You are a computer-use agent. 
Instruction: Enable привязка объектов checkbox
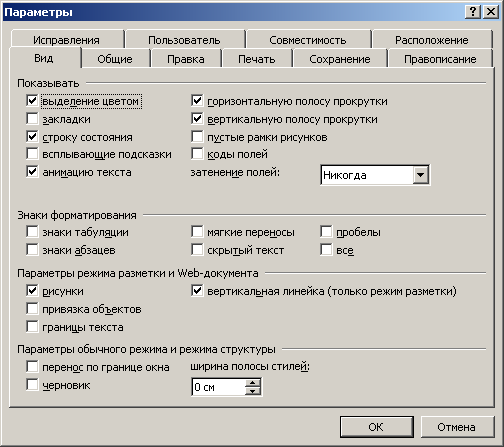(32, 309)
